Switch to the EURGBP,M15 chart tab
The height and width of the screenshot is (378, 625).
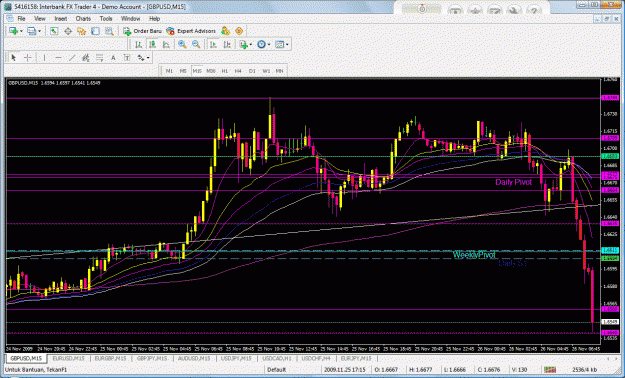(x=110, y=358)
